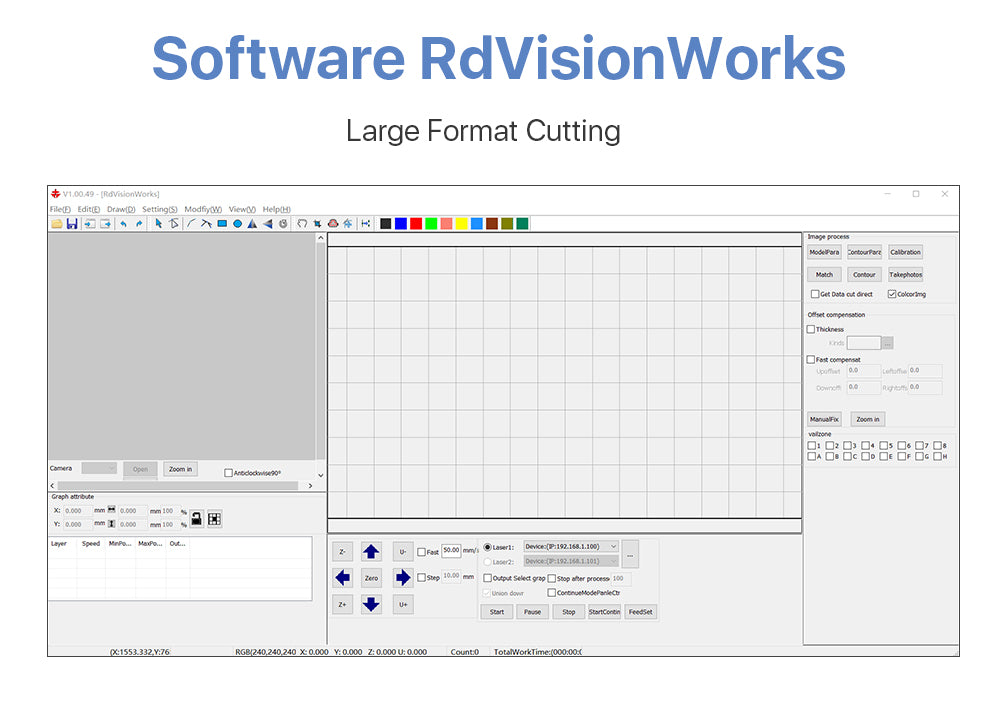Click the Pause button

click(533, 612)
